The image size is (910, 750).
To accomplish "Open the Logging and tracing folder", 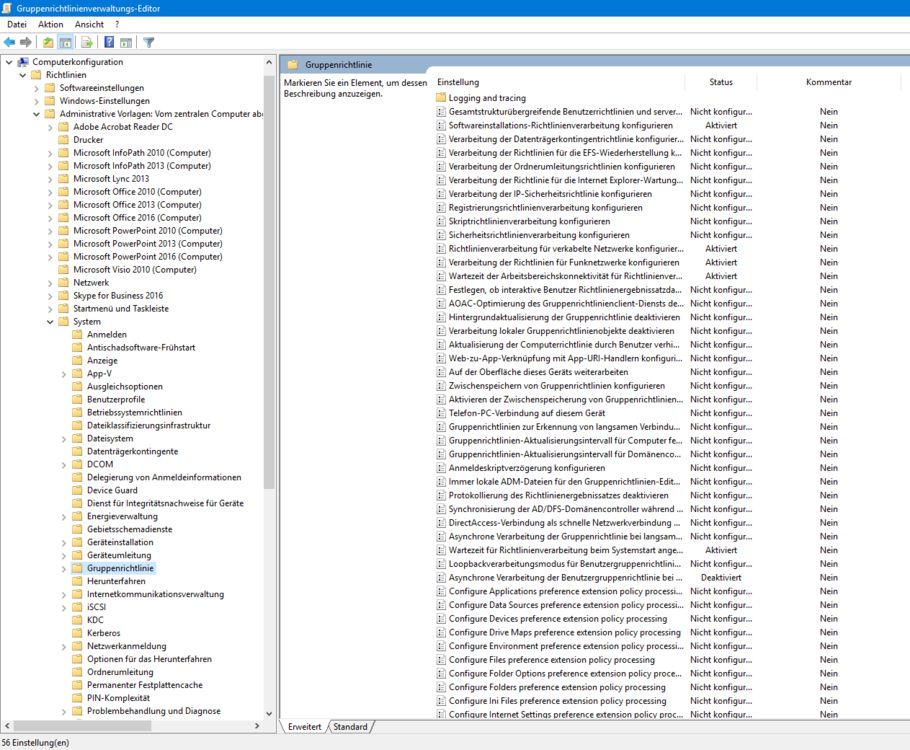I will [x=486, y=98].
